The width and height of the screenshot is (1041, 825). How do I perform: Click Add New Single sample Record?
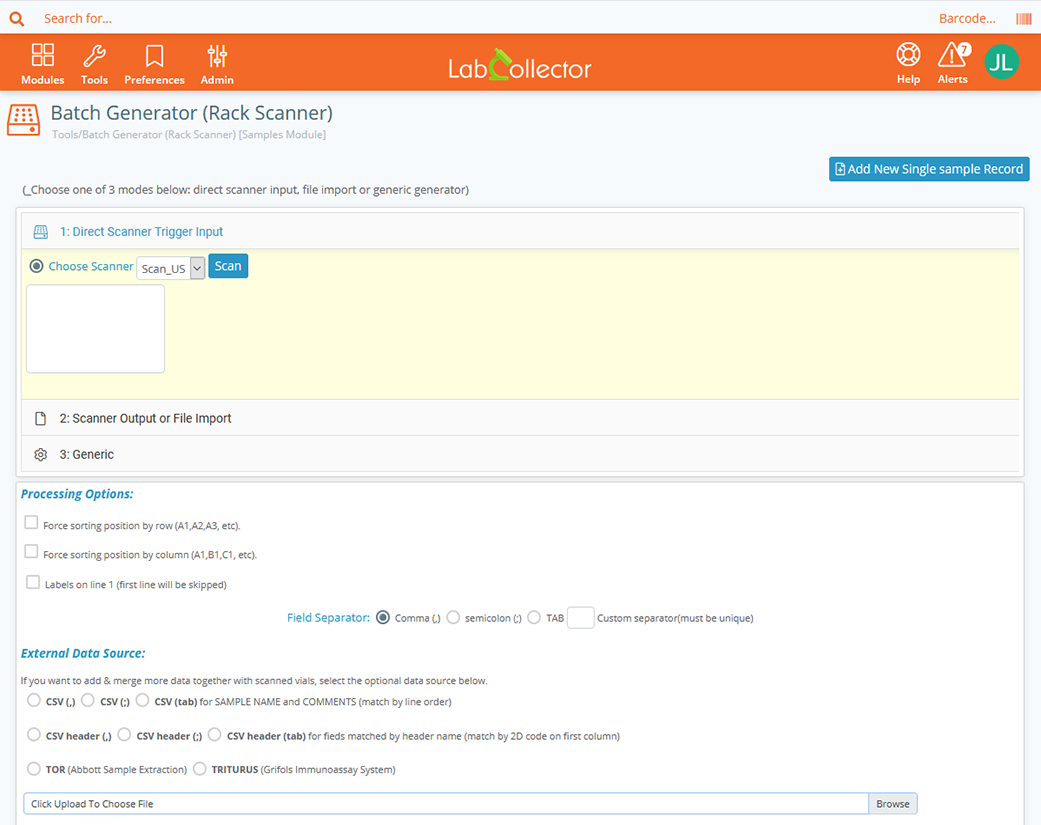pyautogui.click(x=929, y=169)
